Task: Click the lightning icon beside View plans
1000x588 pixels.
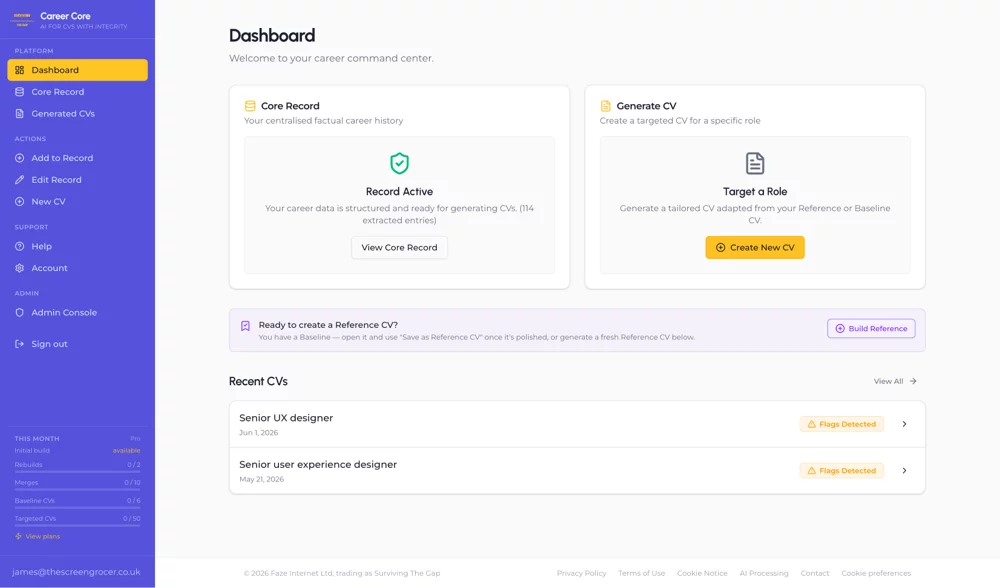Action: (x=18, y=536)
